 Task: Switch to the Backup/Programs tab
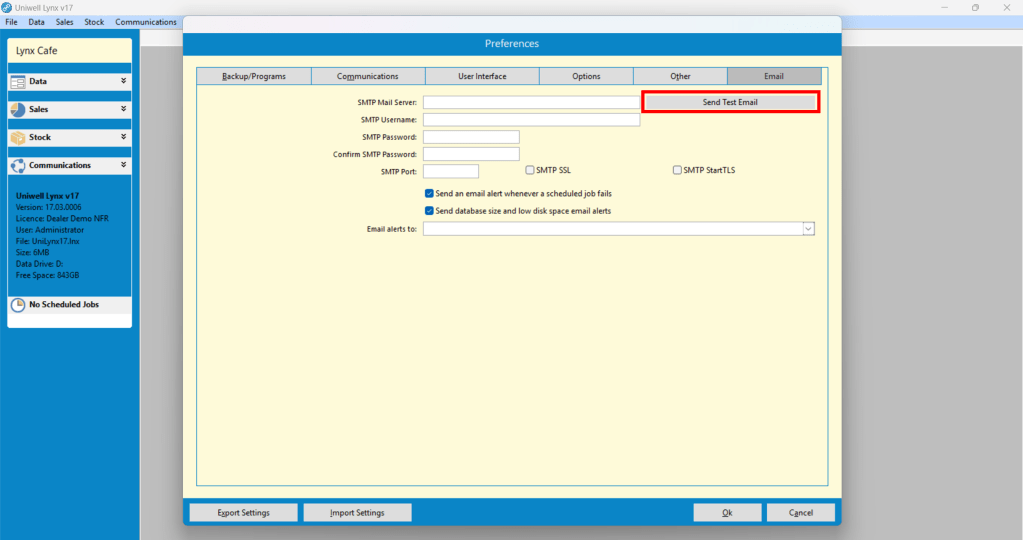click(x=254, y=76)
